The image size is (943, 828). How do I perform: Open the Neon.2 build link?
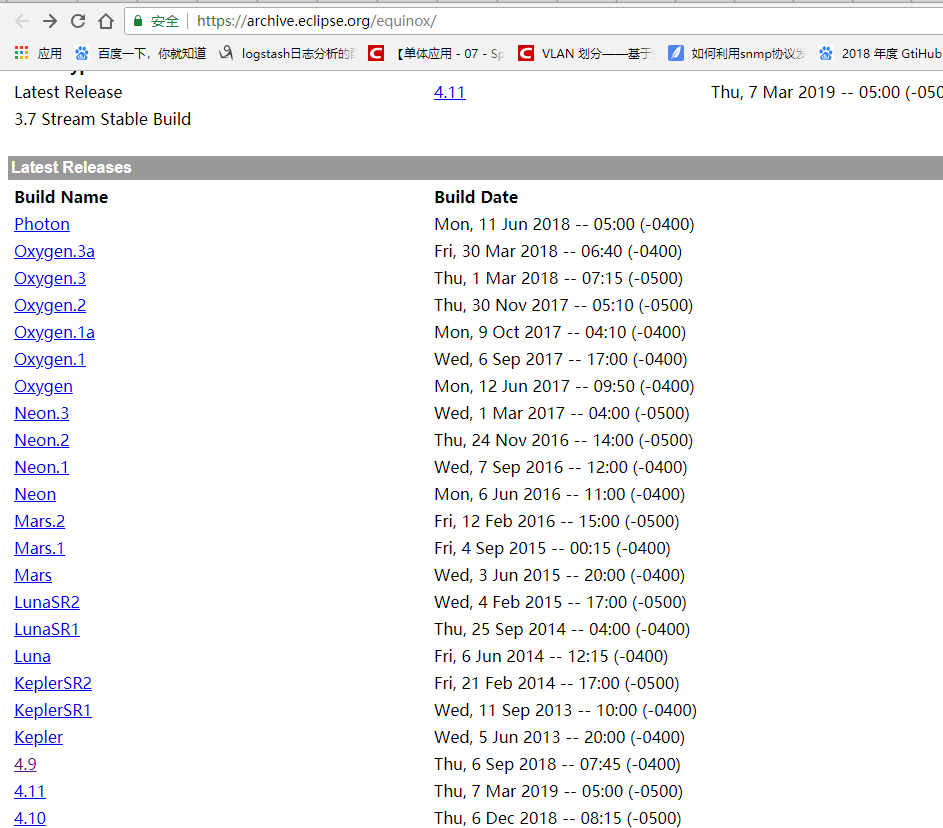[x=41, y=440]
